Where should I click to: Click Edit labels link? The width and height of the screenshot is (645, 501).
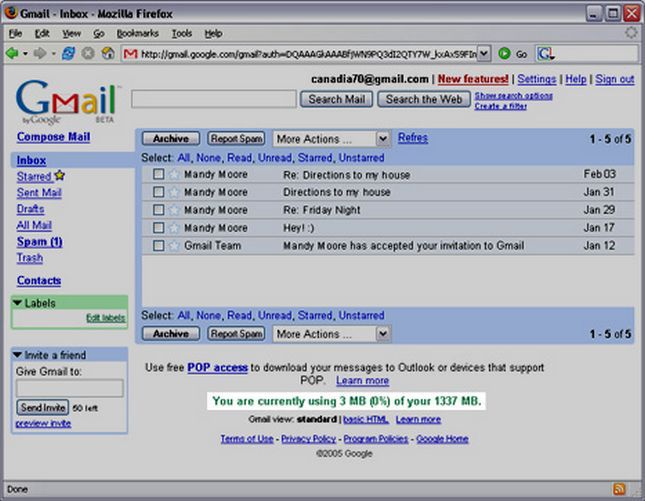[x=105, y=318]
